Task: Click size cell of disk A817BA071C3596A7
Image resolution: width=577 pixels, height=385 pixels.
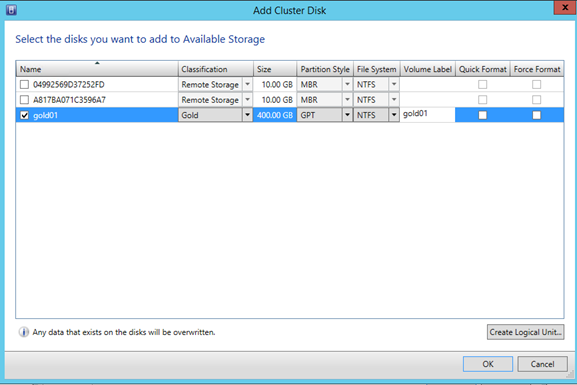Action: tap(275, 100)
